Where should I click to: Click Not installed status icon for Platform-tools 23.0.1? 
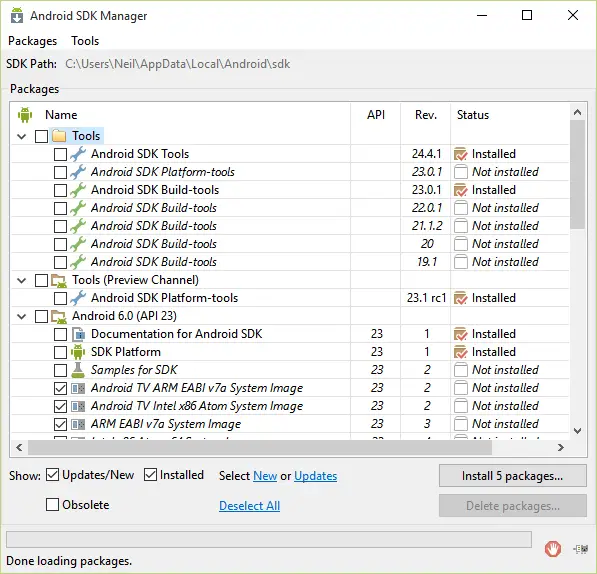(461, 172)
